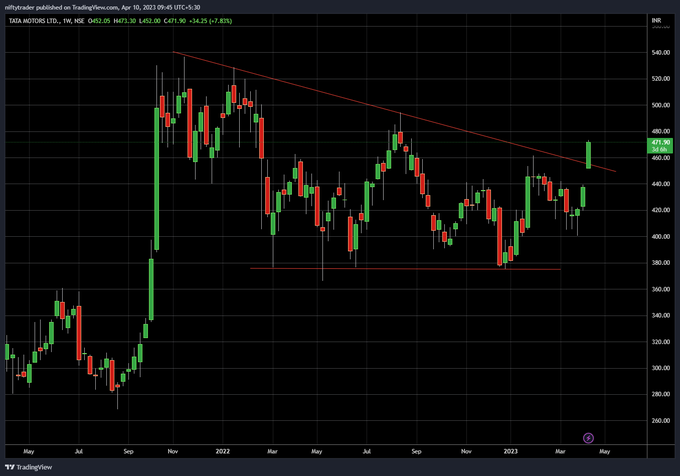Select the horizontal red support line
Screen dimensions: 680x476
point(405,269)
